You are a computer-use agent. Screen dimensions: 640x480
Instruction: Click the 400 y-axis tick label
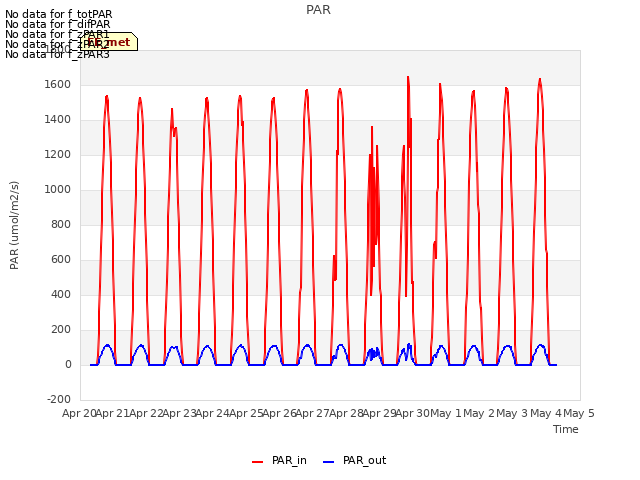point(61,294)
